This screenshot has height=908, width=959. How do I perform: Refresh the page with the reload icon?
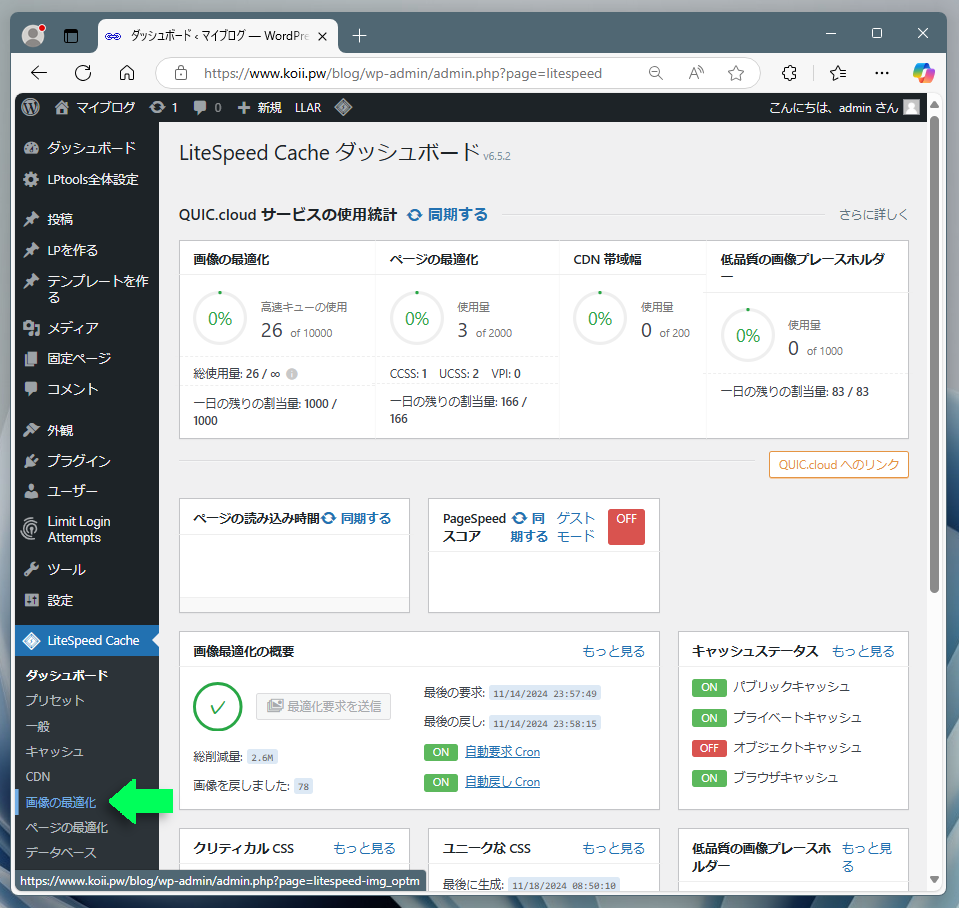pyautogui.click(x=83, y=73)
